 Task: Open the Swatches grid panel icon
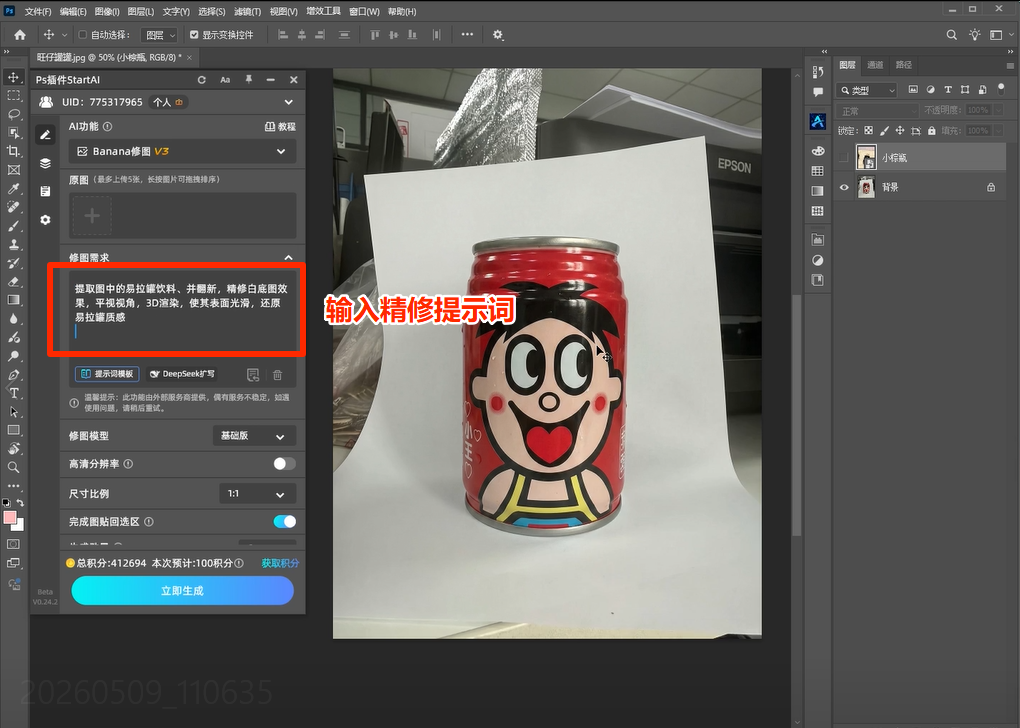pos(818,171)
